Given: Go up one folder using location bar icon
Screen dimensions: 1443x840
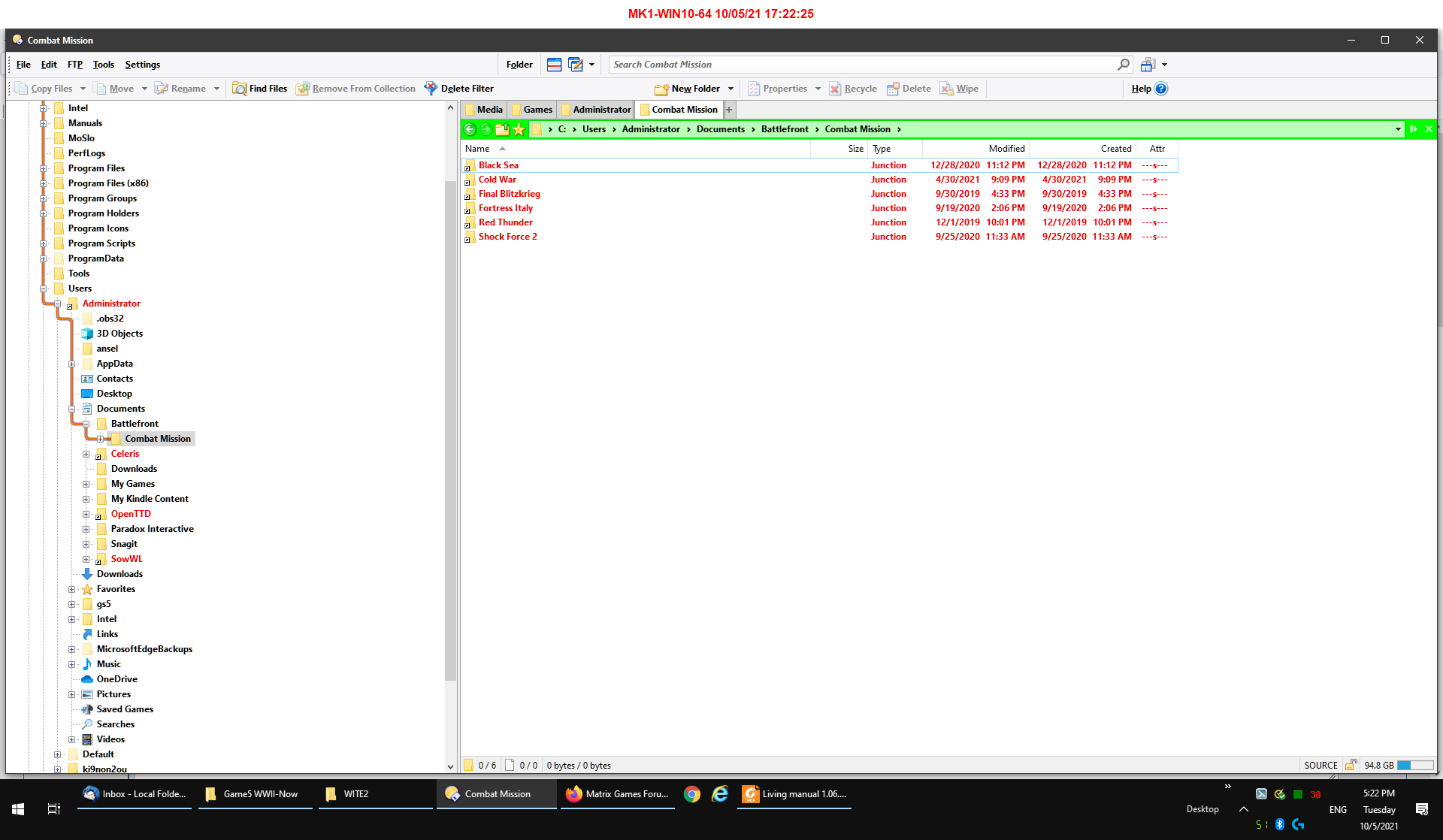Looking at the screenshot, I should coord(502,129).
